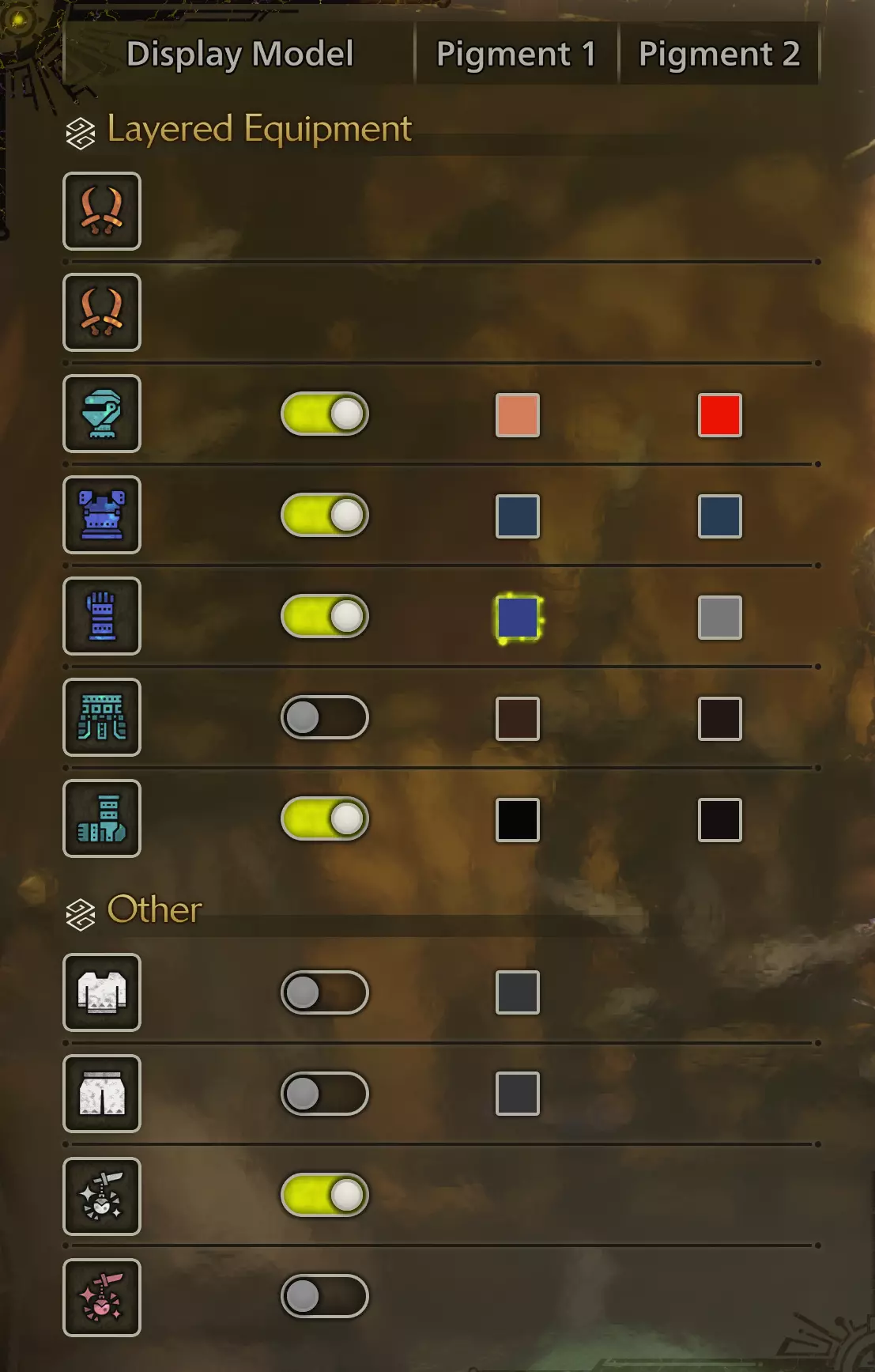Turn on innerwear shirt display toggle

click(325, 992)
